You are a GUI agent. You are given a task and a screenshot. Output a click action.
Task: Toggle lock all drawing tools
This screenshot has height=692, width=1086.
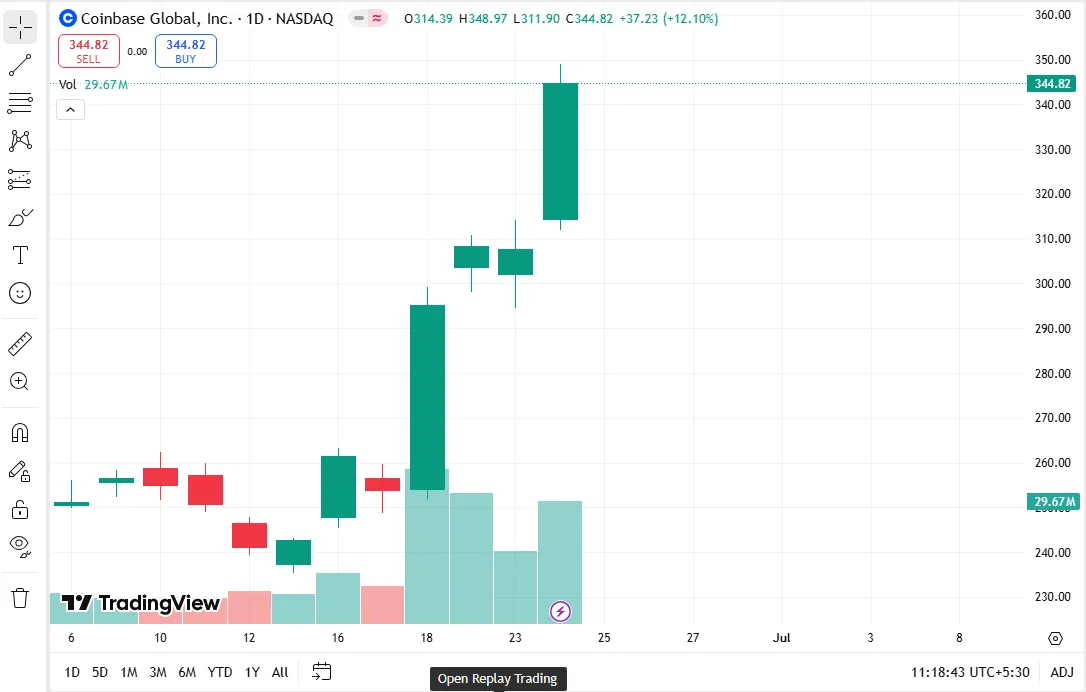[x=20, y=509]
